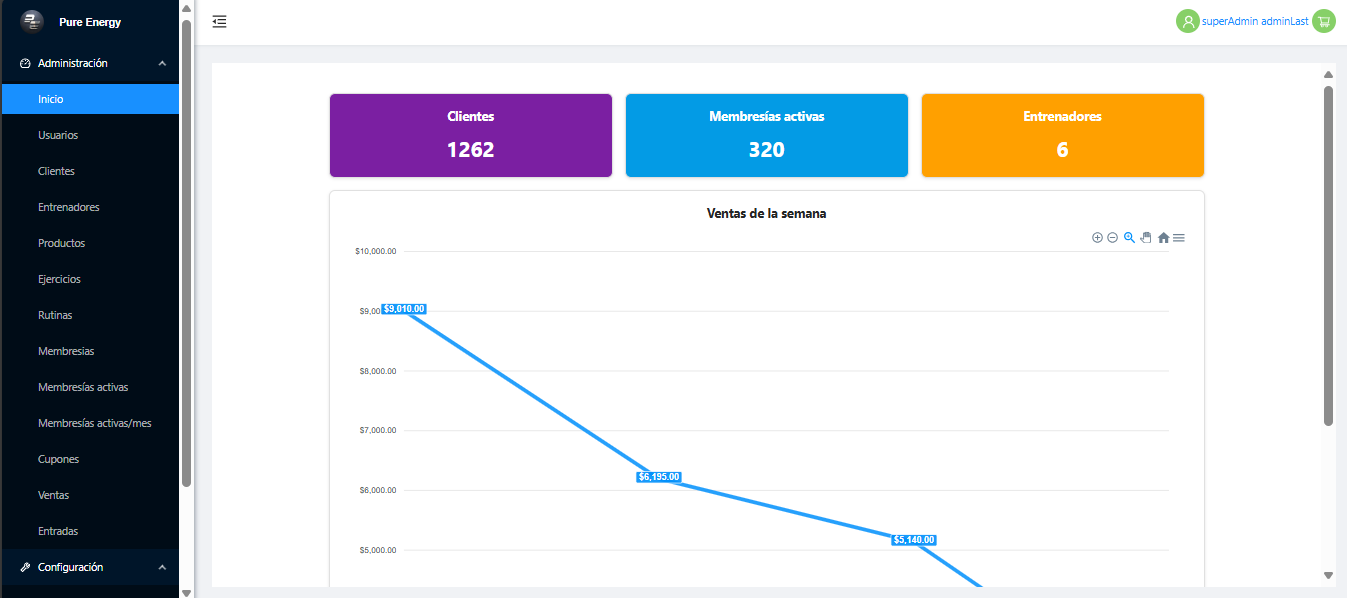
Task: Click the superAdmin adminLast user name
Action: pos(1255,21)
